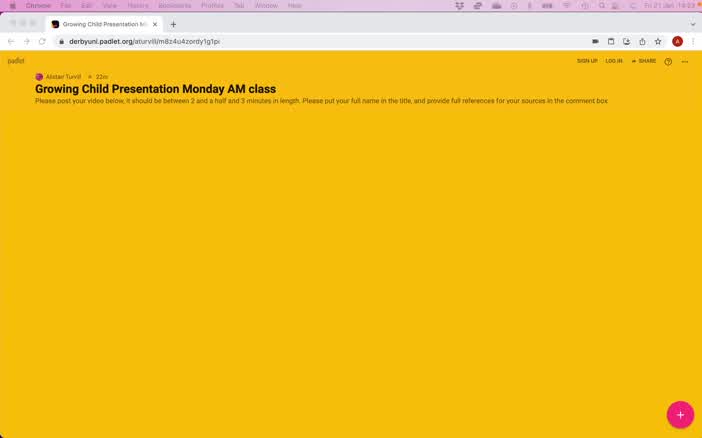
Task: View site security lock information
Action: pos(61,42)
